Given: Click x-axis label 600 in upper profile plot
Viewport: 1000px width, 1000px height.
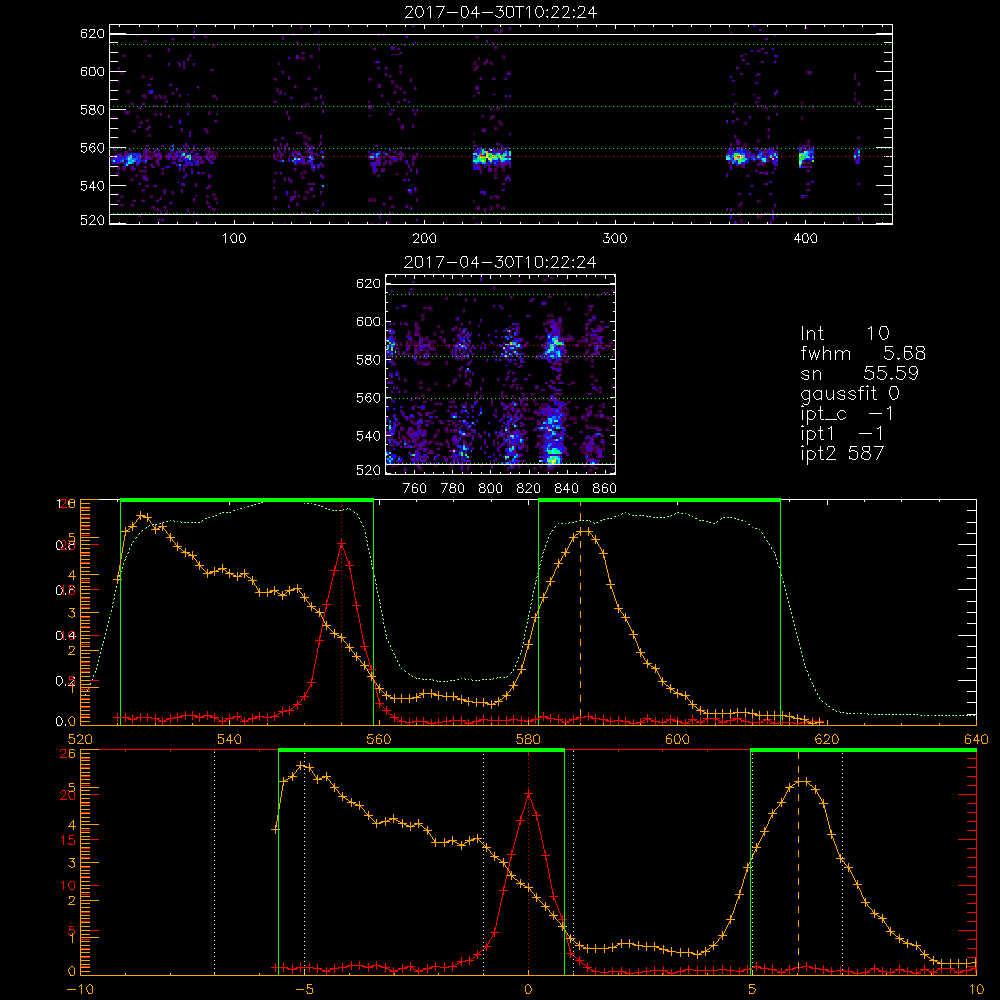Looking at the screenshot, I should click(x=677, y=739).
